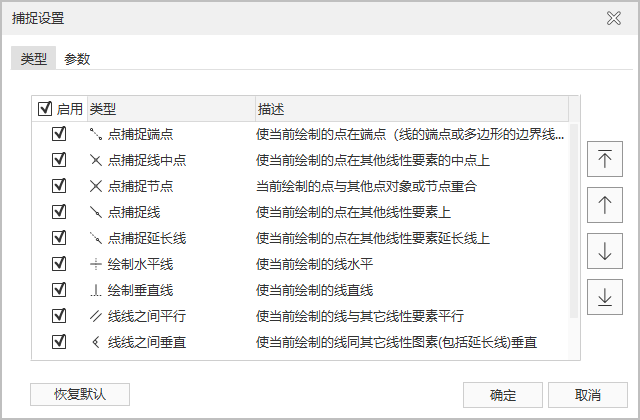This screenshot has height=420, width=640.
Task: Cancel the dialog with 取消
Action: coord(588,394)
